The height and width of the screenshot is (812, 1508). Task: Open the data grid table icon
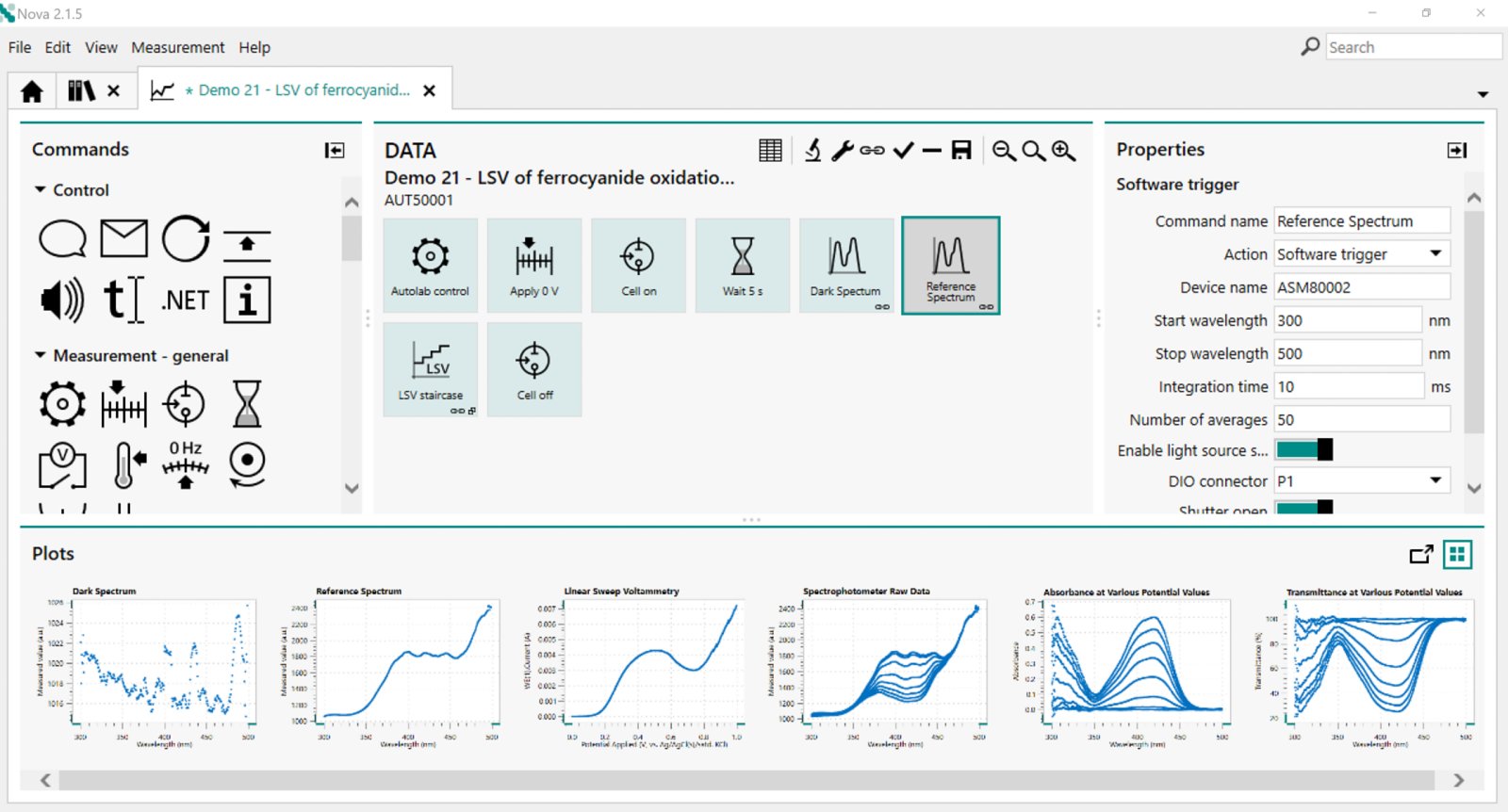click(x=770, y=151)
